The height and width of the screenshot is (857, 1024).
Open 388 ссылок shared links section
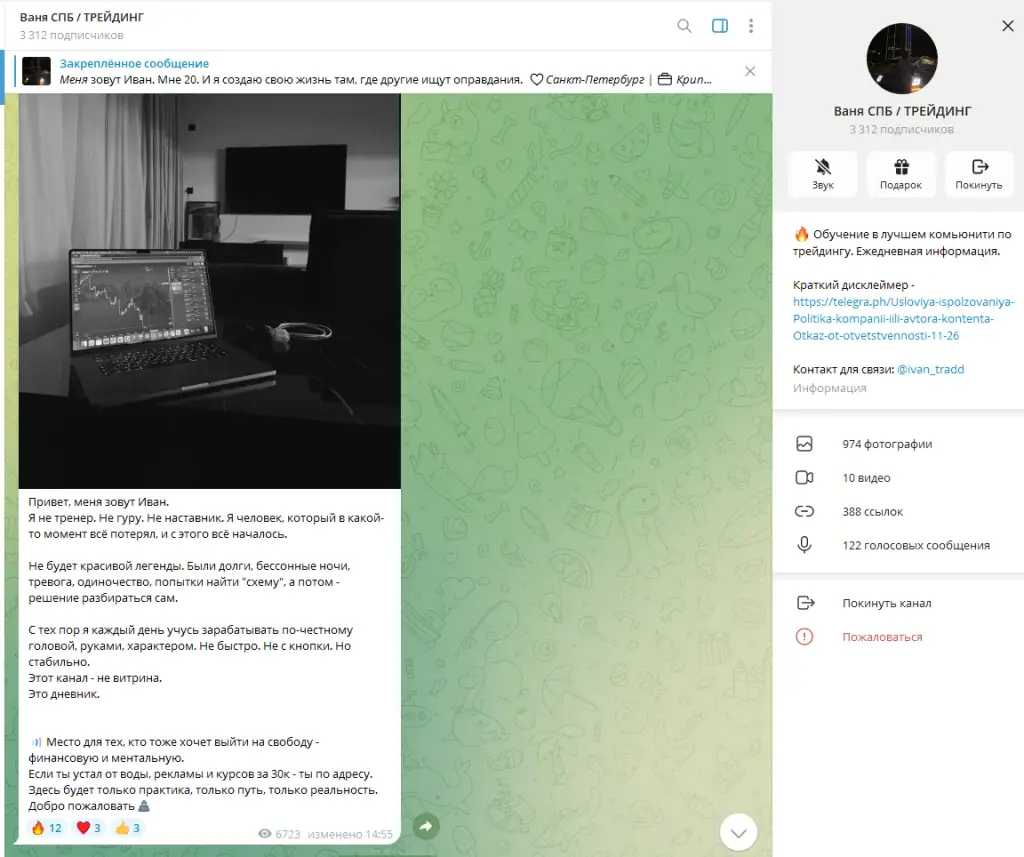[899, 511]
